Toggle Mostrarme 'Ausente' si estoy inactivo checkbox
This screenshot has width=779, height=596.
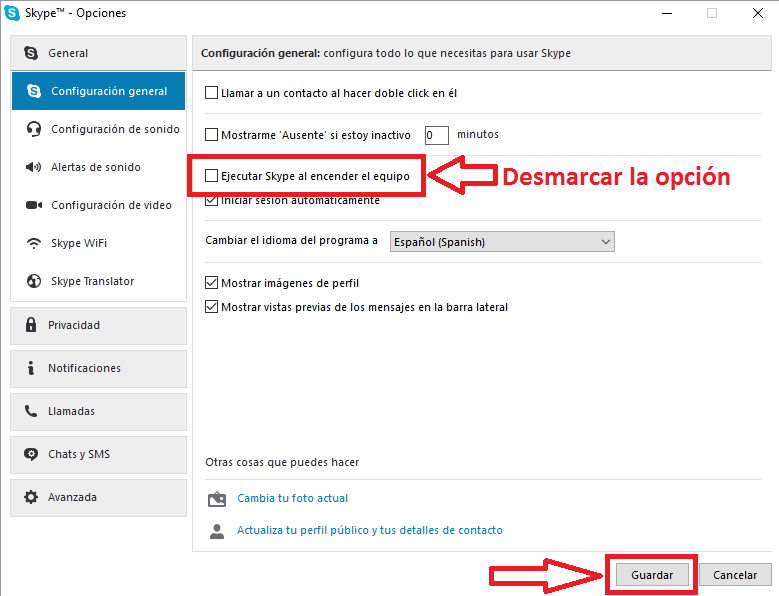[212, 135]
